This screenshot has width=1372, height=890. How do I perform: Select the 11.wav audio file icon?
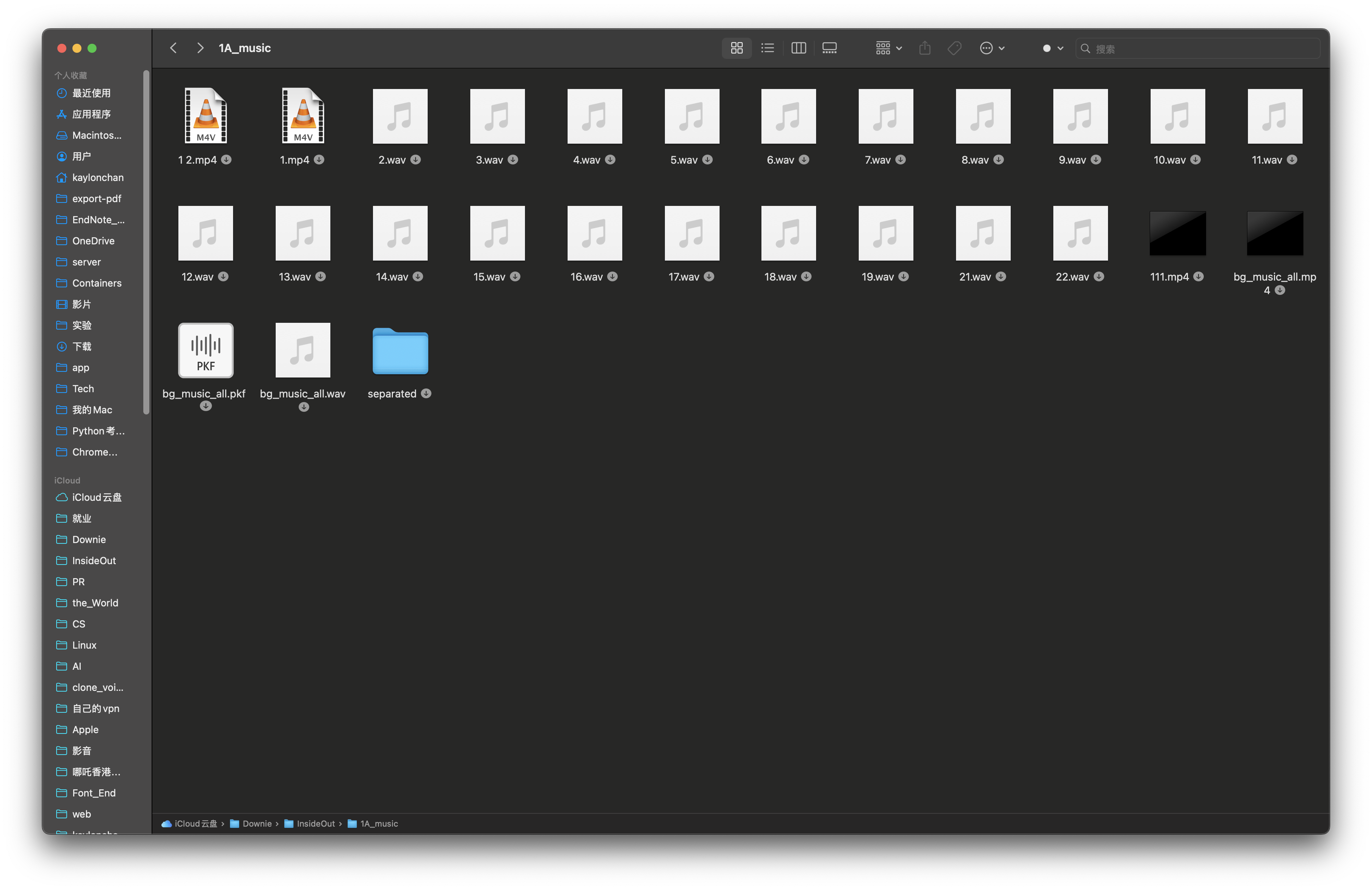pyautogui.click(x=1275, y=116)
